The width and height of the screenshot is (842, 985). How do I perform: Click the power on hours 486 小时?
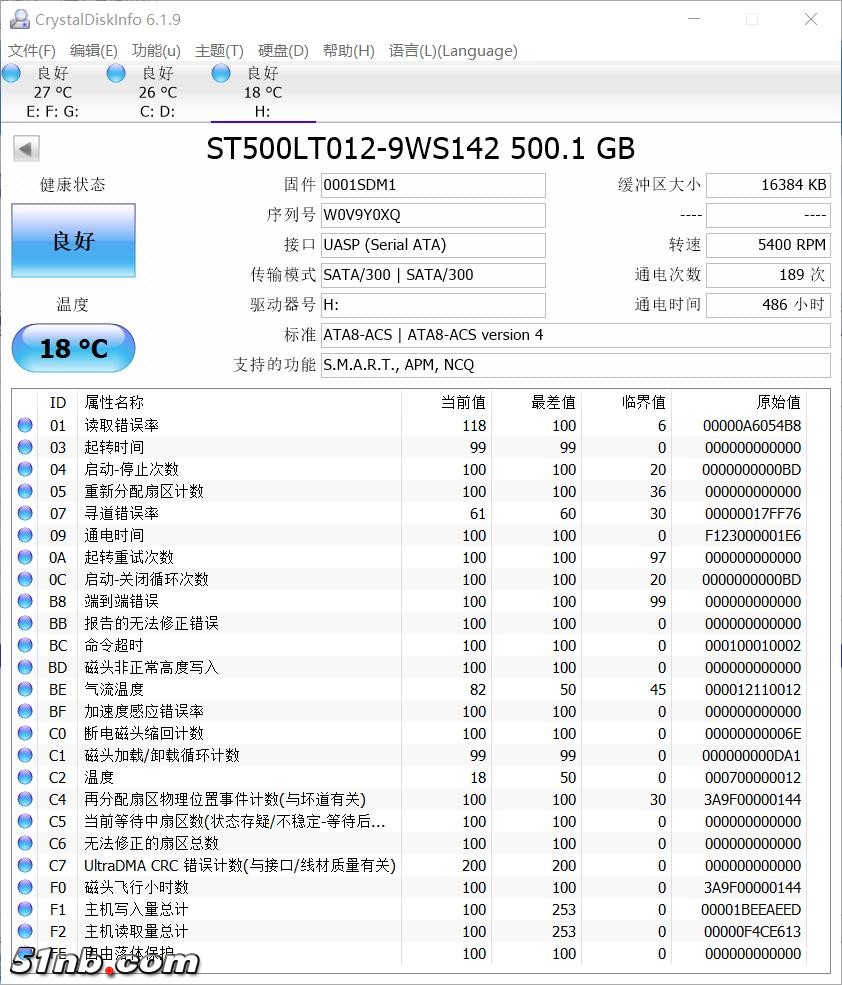point(768,305)
